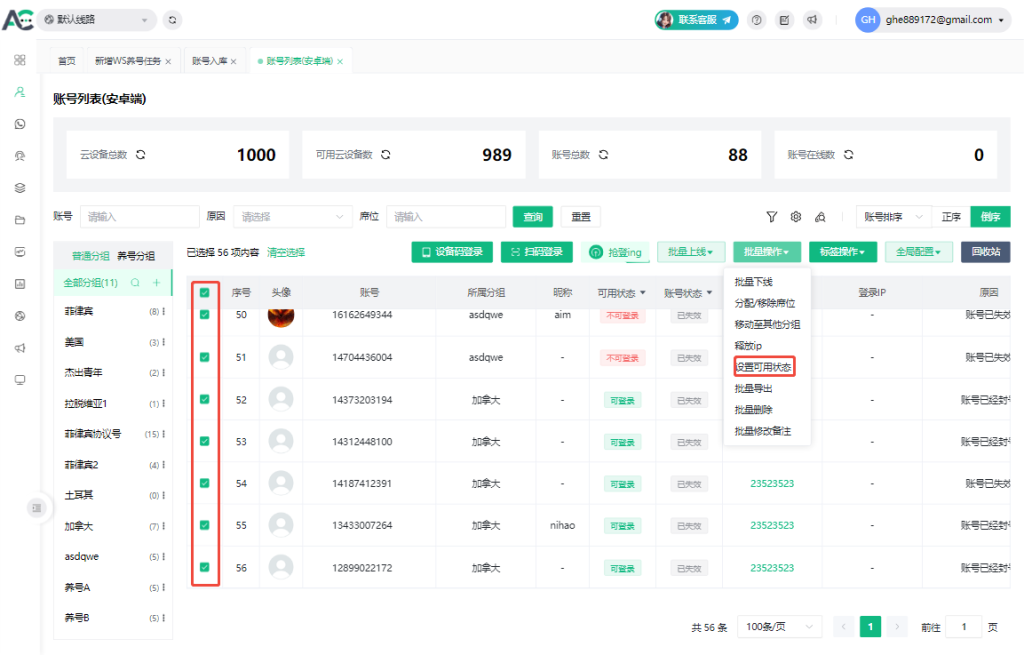Screen dimensions: 1024x655
Task: Click the announcement megaphone icon in top bar
Action: pyautogui.click(x=812, y=20)
